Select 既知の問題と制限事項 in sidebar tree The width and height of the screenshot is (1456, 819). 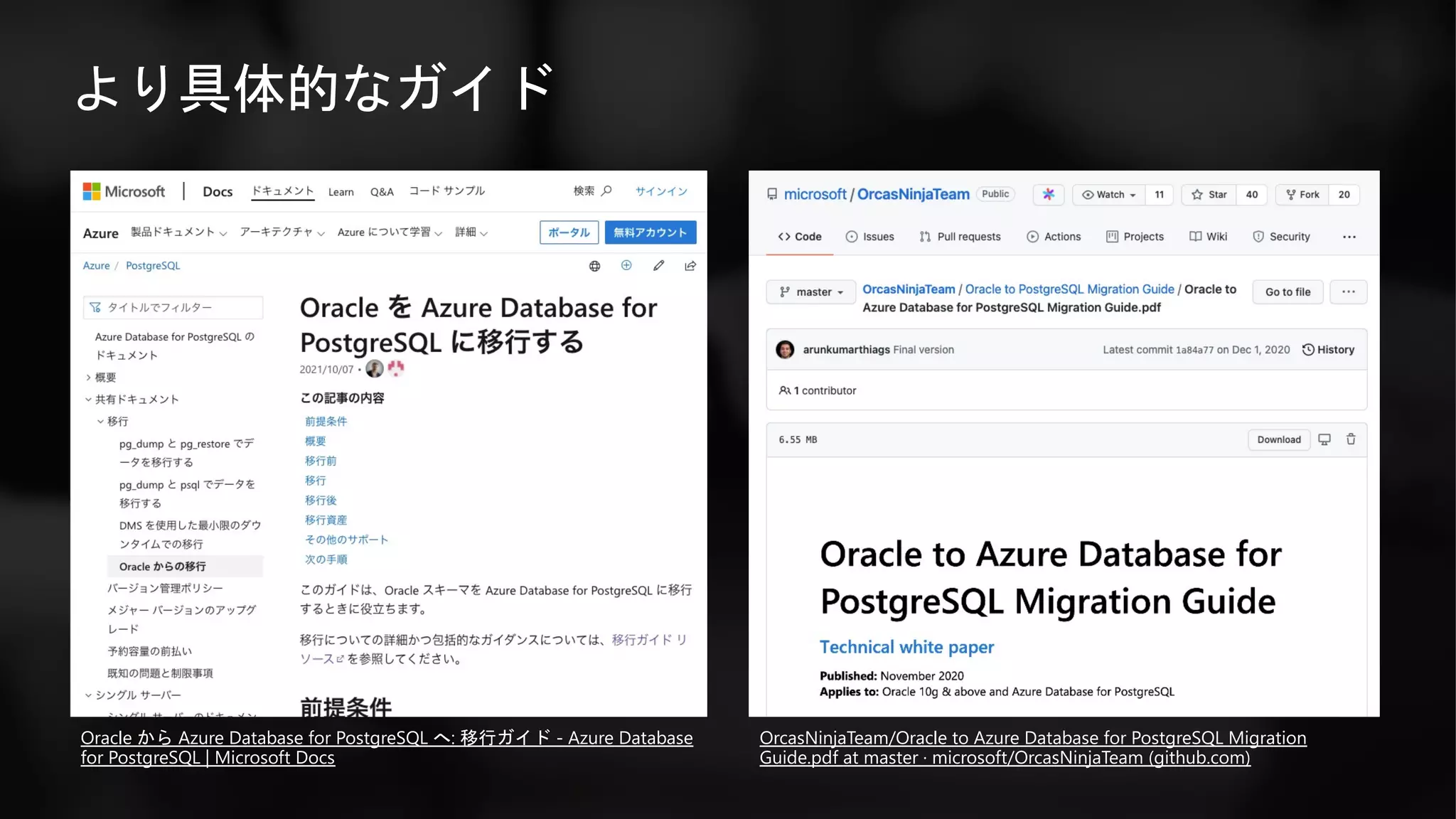tap(160, 673)
